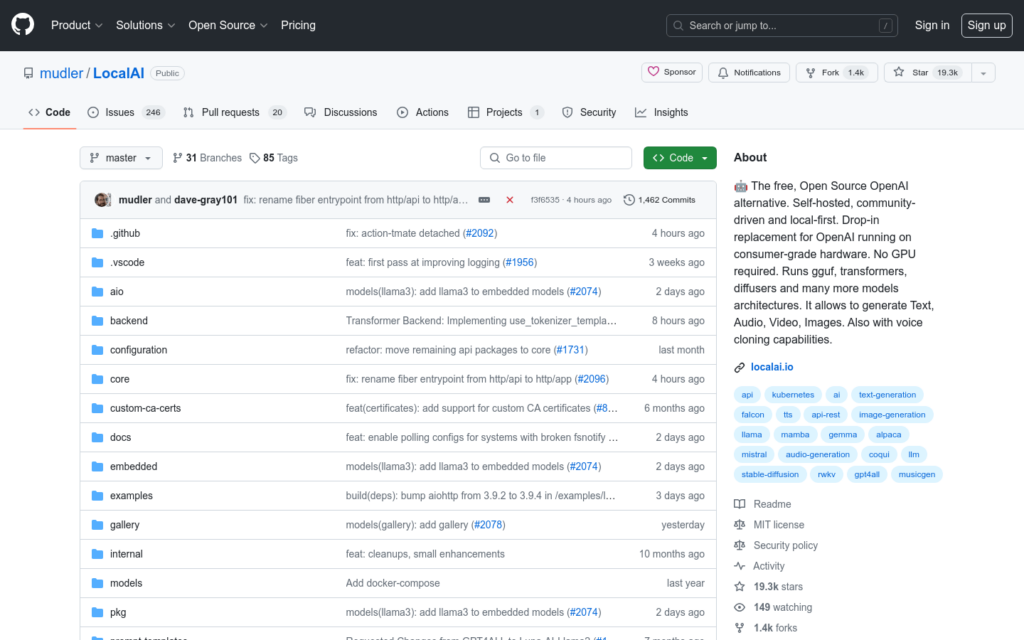Click the tag icon next to 85 Tags
The height and width of the screenshot is (640, 1024).
click(255, 158)
